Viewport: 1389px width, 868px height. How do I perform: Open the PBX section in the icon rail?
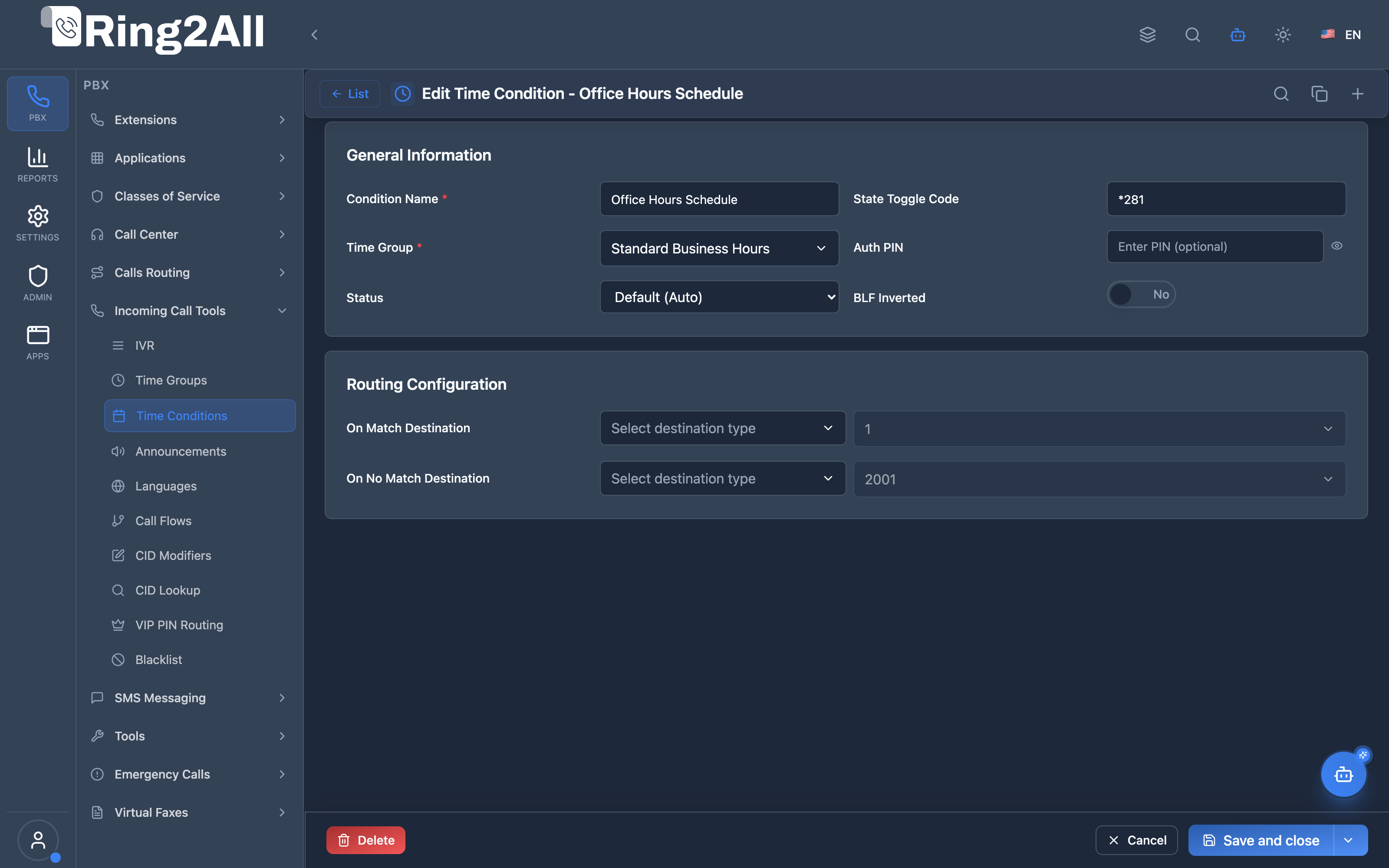click(37, 103)
